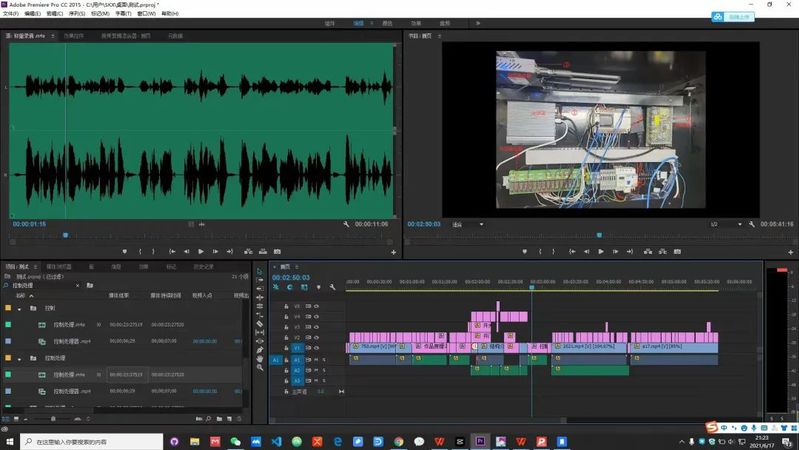Hide track V5 with eye icon
799x450 pixels.
tap(318, 306)
